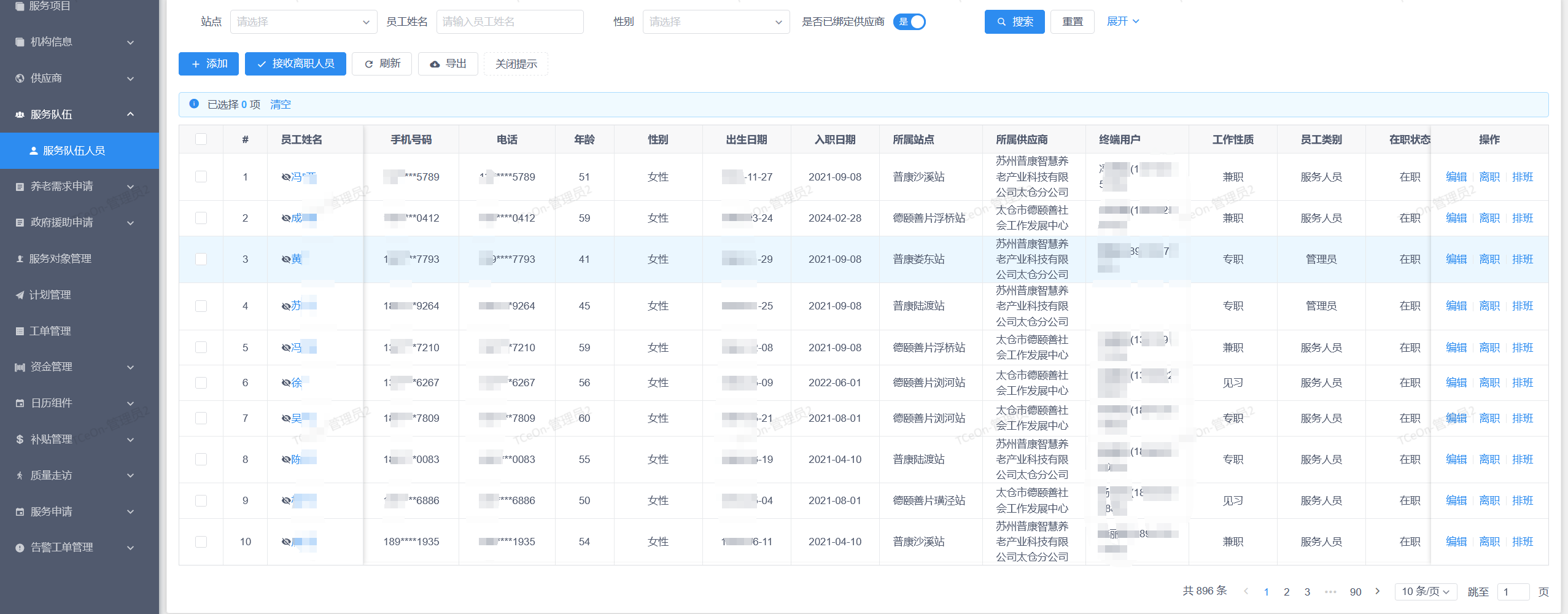Click the 关闭提示 button
The height and width of the screenshot is (614, 1568).
(x=516, y=64)
